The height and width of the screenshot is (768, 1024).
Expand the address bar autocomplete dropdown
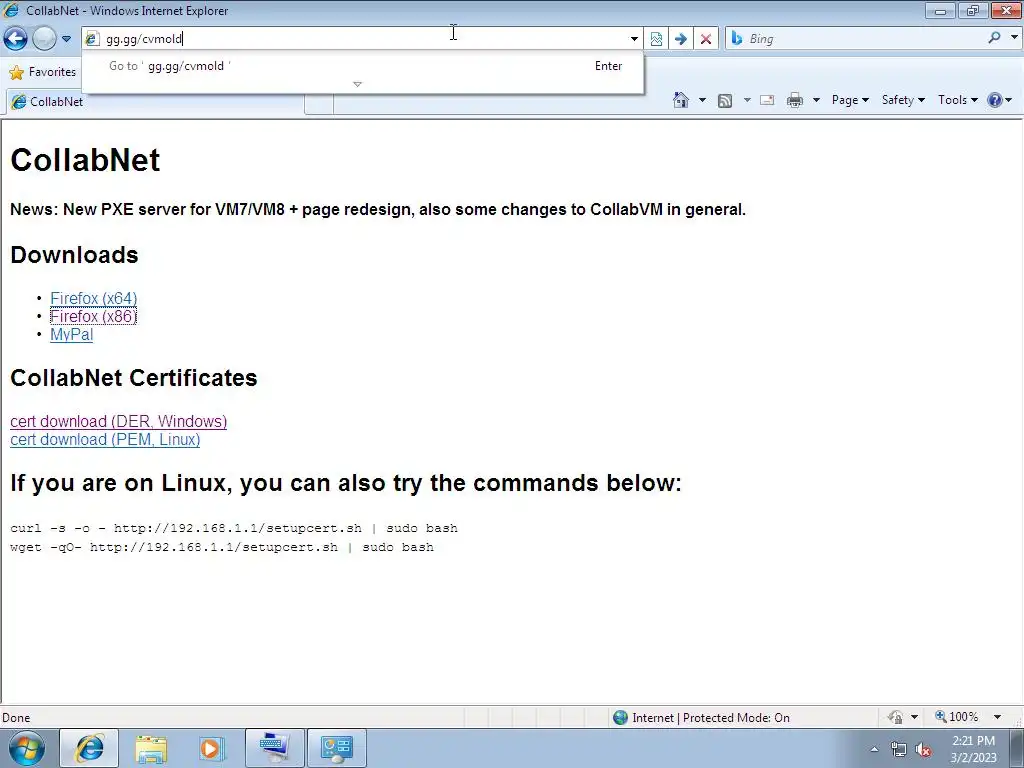pyautogui.click(x=633, y=39)
